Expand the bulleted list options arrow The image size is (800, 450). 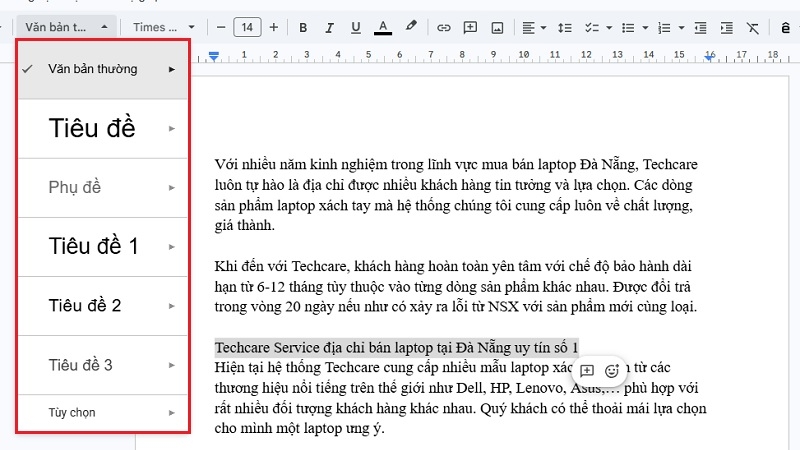[x=645, y=28]
